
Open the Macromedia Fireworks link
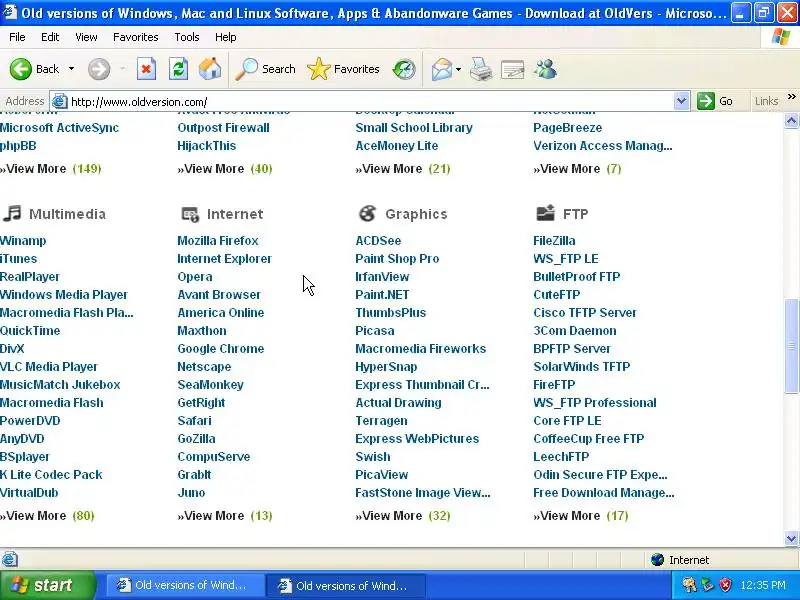[x=420, y=348]
